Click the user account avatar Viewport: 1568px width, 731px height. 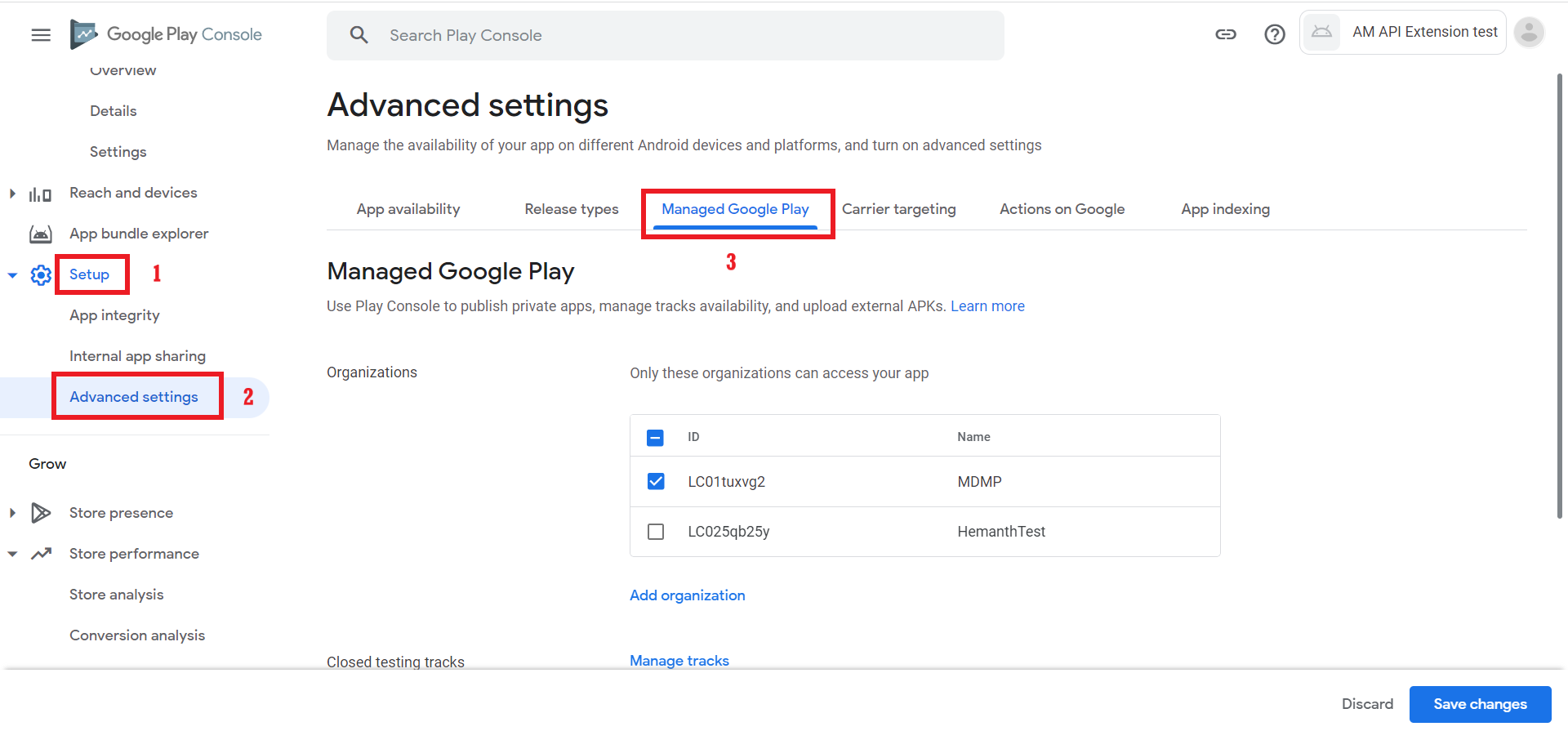pyautogui.click(x=1529, y=33)
